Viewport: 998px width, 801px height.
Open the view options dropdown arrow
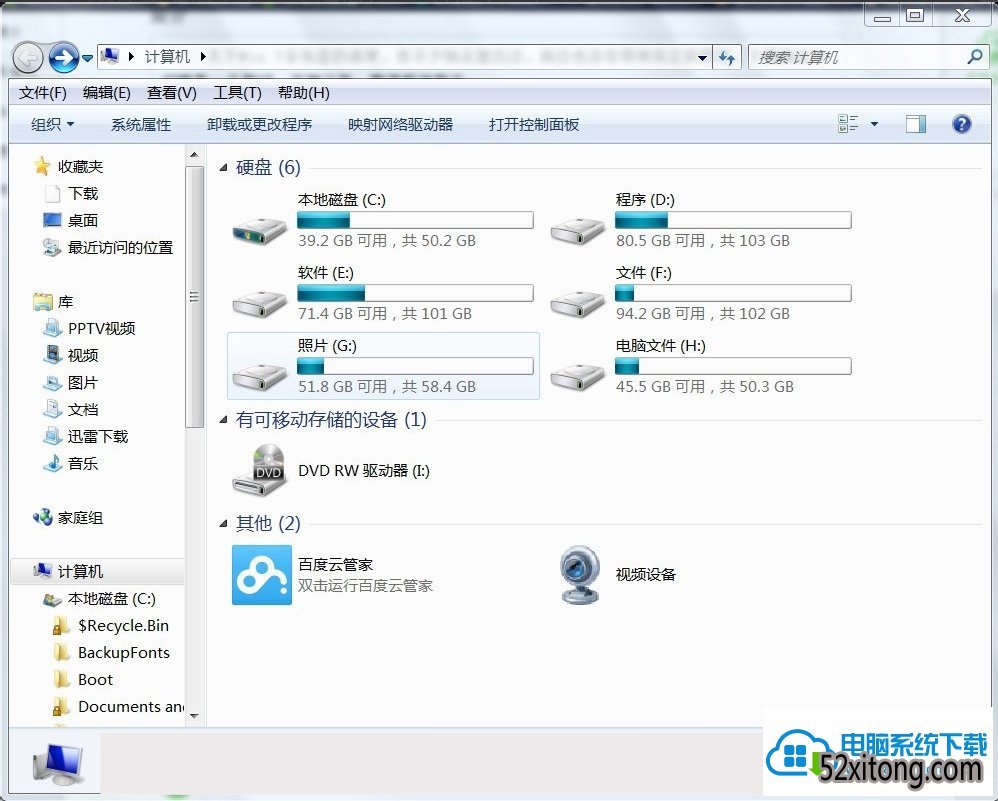tap(874, 124)
